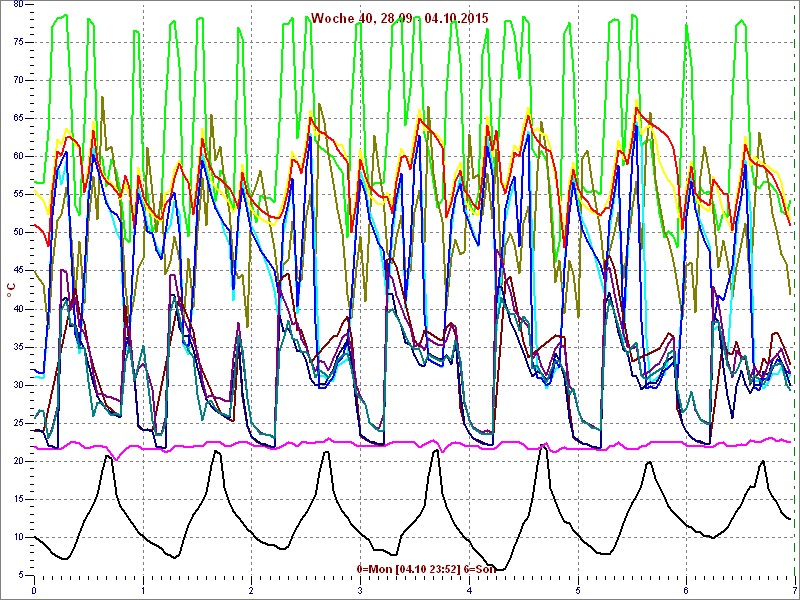Image resolution: width=800 pixels, height=600 pixels.
Task: Click the x-axis day label 2
Action: coord(252,591)
